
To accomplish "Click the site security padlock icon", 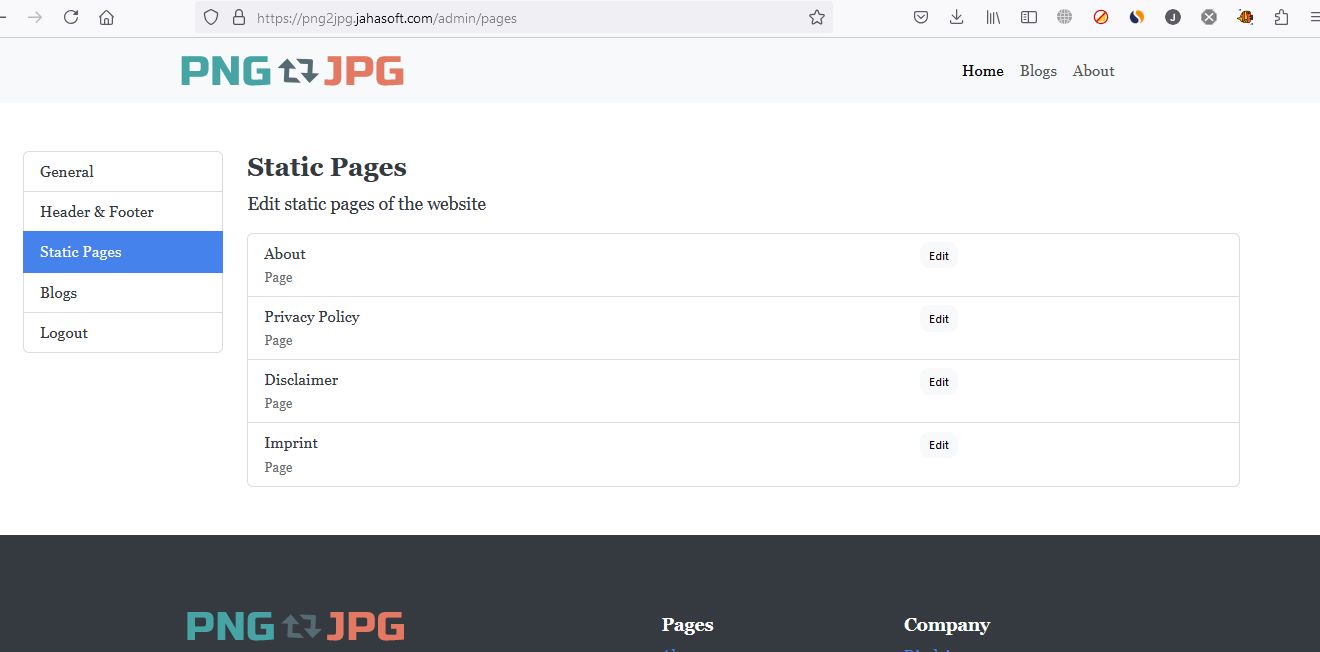I will pyautogui.click(x=238, y=17).
